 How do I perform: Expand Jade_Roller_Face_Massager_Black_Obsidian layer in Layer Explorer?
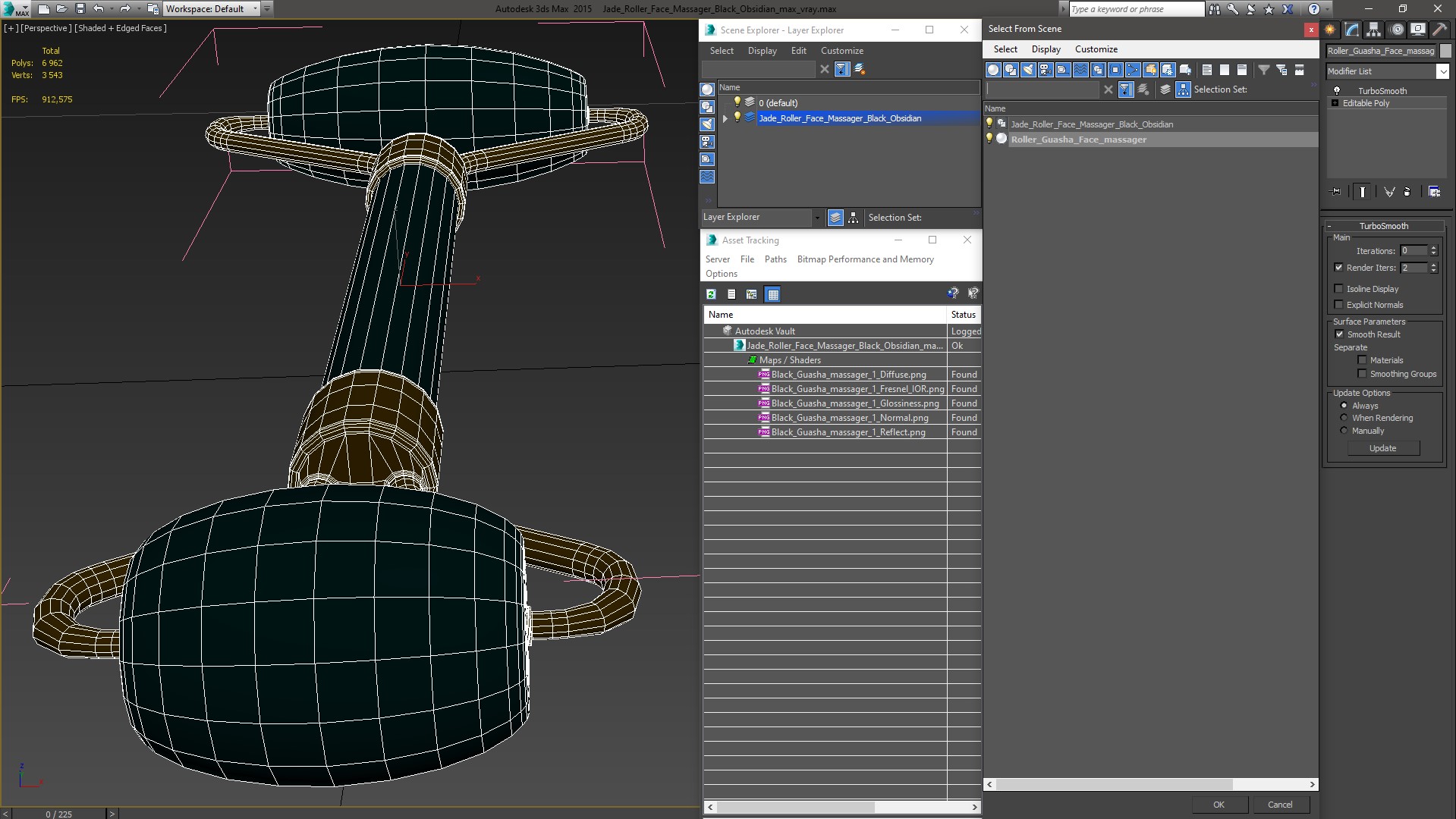725,118
